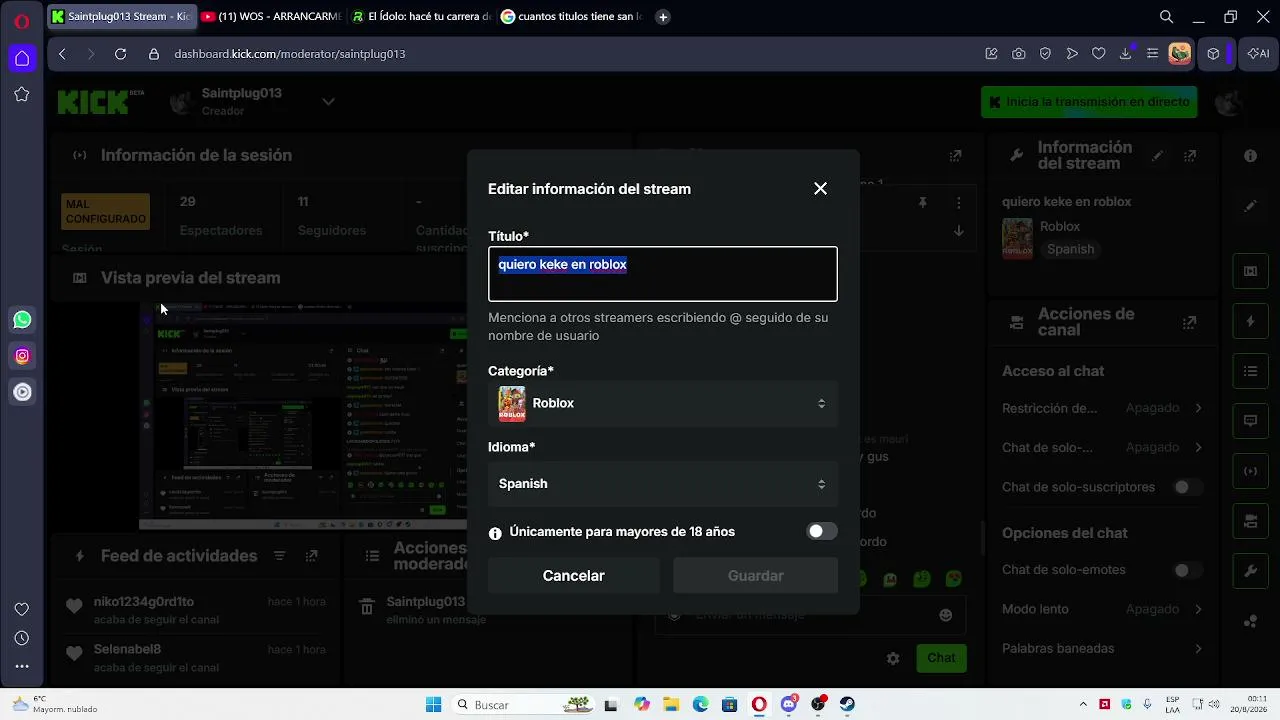The height and width of the screenshot is (720, 1280).
Task: Click the Cancelar button
Action: point(574,576)
